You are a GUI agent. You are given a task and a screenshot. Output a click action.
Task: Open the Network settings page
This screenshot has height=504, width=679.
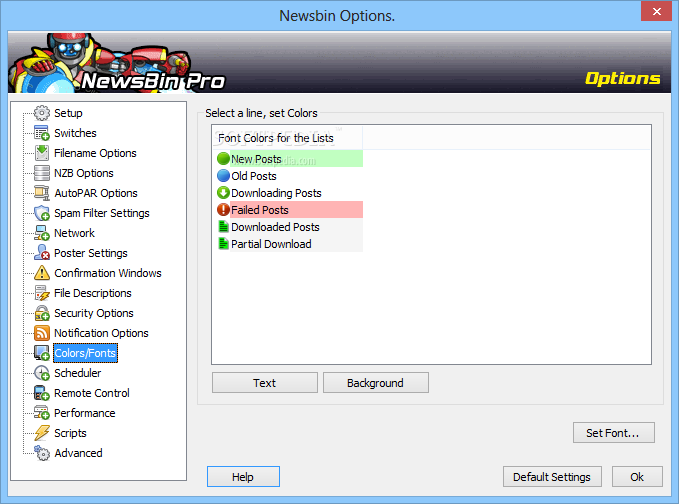(x=74, y=233)
